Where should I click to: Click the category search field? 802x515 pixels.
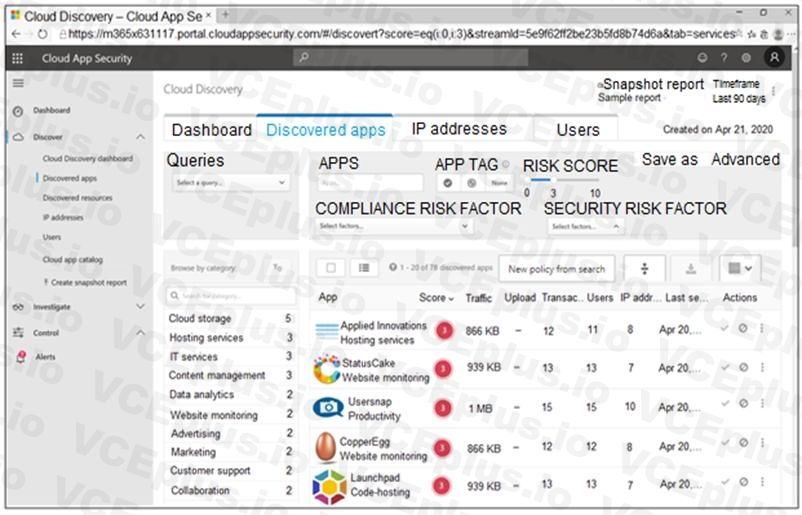[231, 296]
